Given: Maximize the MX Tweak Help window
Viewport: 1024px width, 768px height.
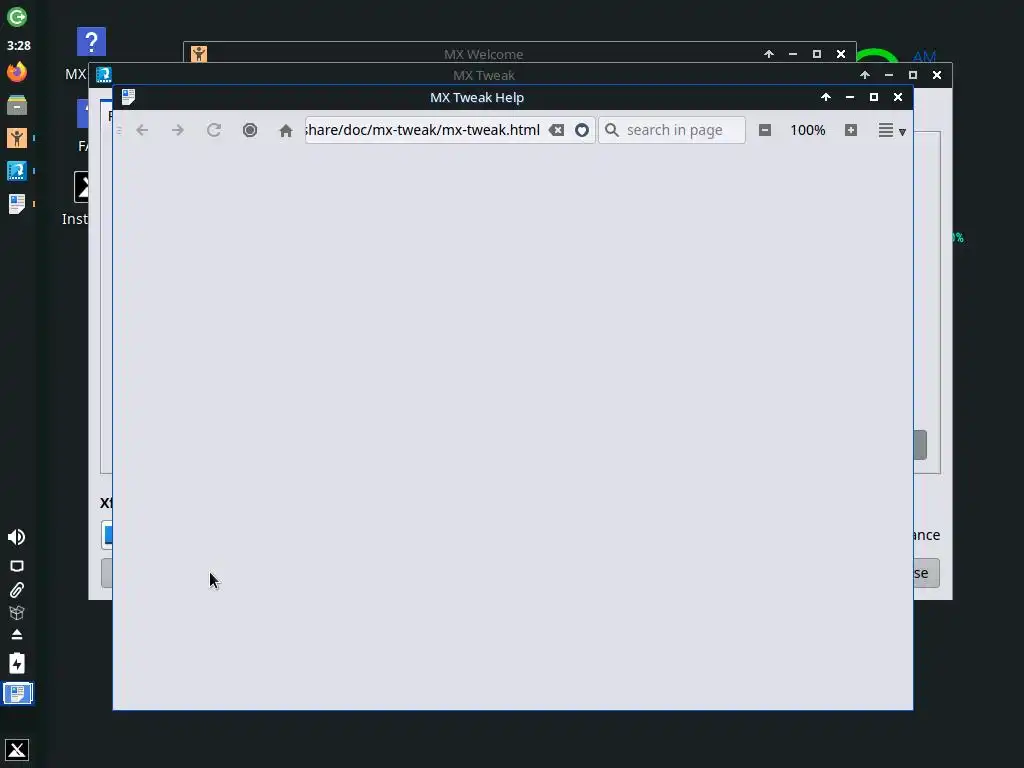Looking at the screenshot, I should tap(874, 97).
